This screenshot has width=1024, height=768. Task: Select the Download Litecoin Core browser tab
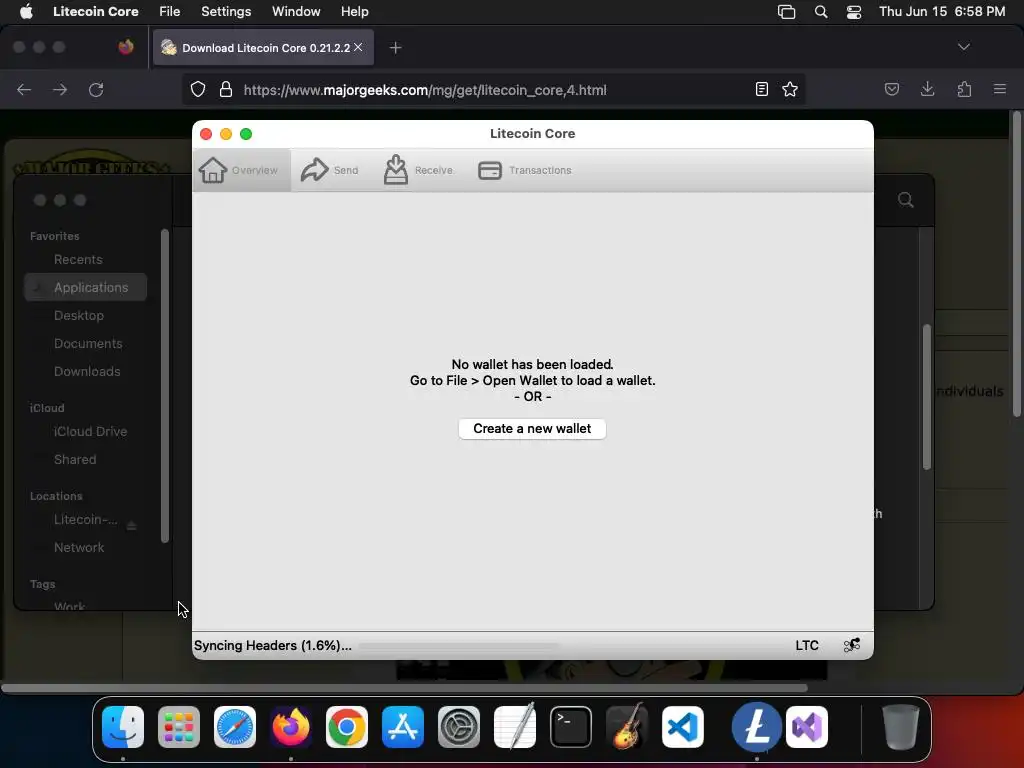tap(263, 48)
